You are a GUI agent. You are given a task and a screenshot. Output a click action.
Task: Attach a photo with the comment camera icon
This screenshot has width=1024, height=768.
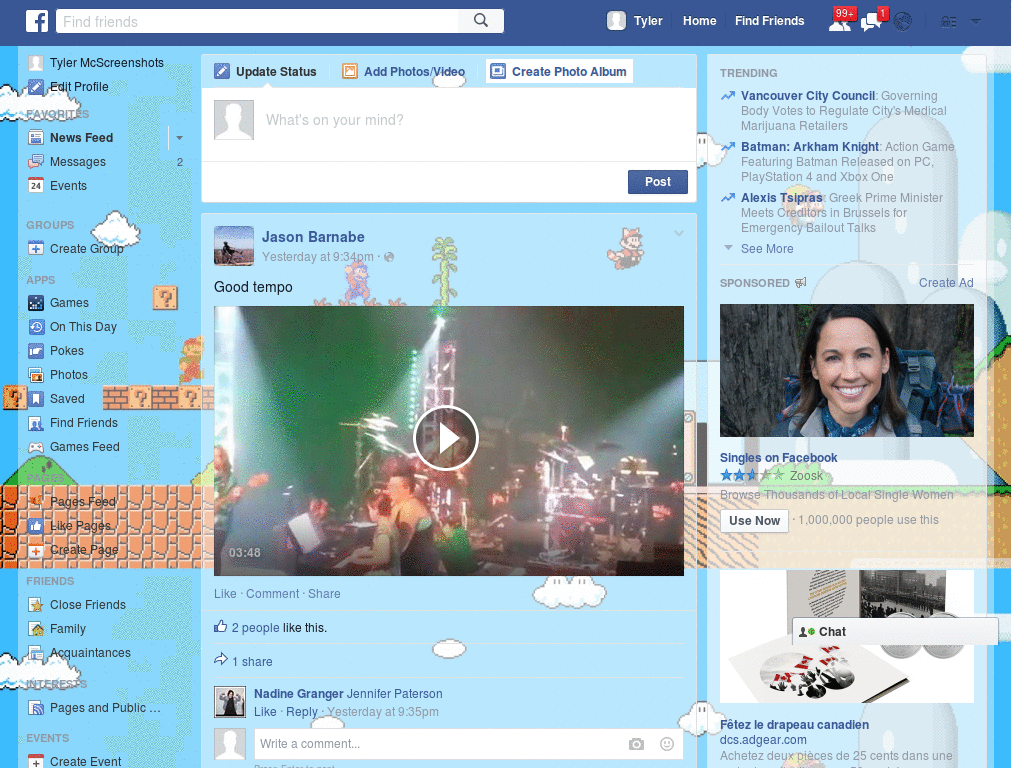coord(636,744)
